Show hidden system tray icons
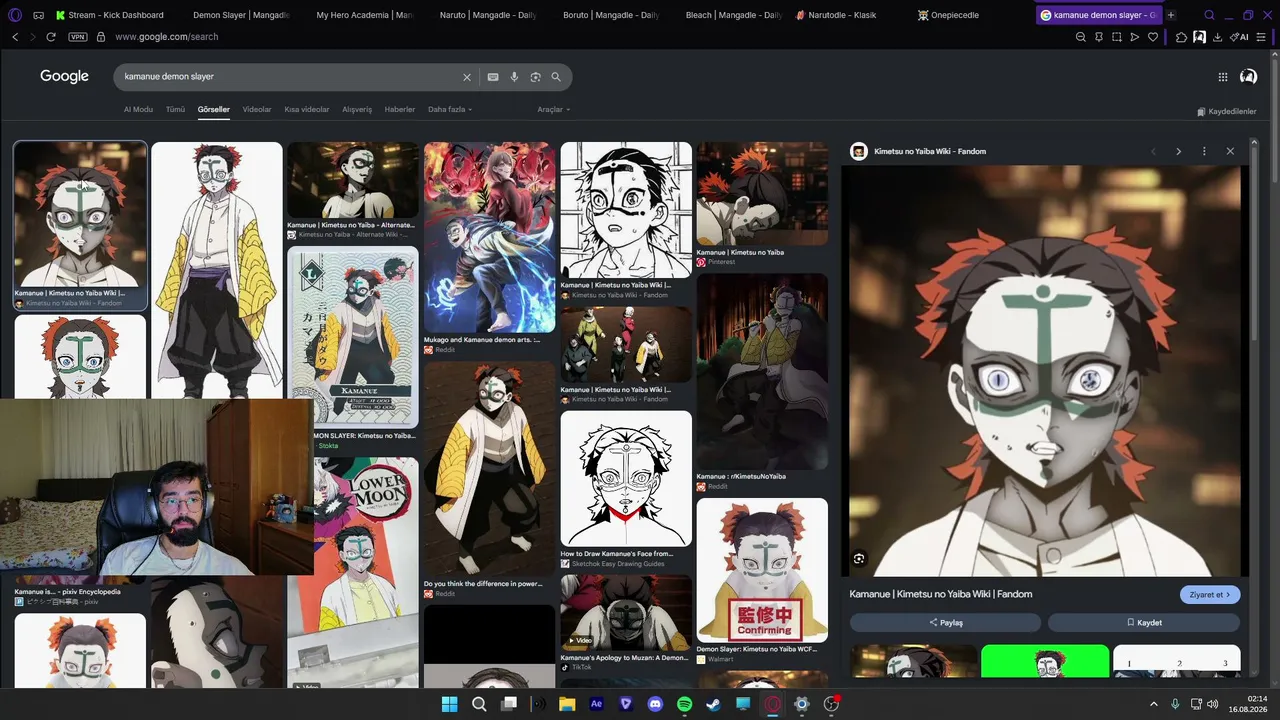 1153,704
